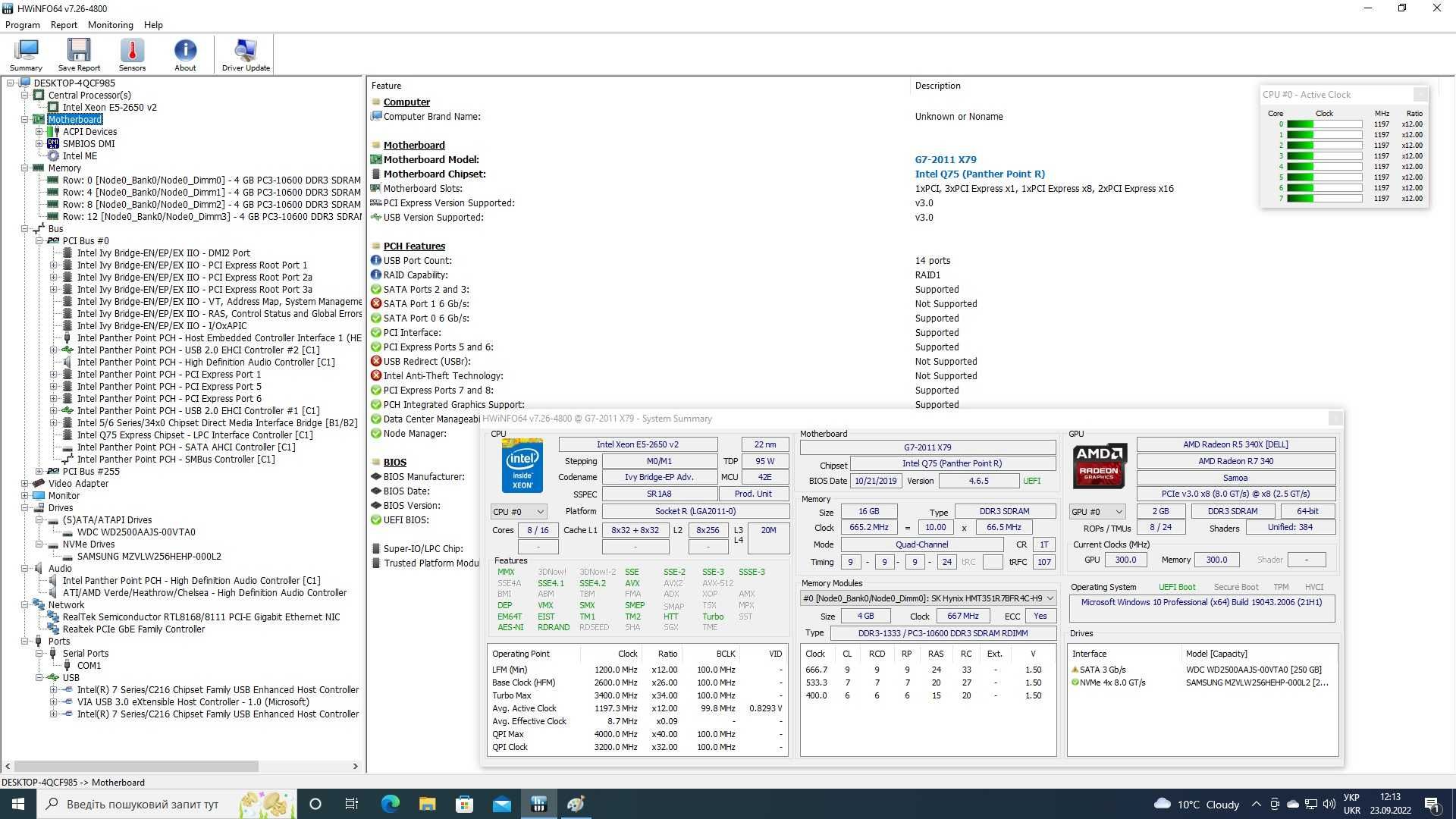Image resolution: width=1456 pixels, height=819 pixels.
Task: Click the About icon in toolbar
Action: (185, 54)
